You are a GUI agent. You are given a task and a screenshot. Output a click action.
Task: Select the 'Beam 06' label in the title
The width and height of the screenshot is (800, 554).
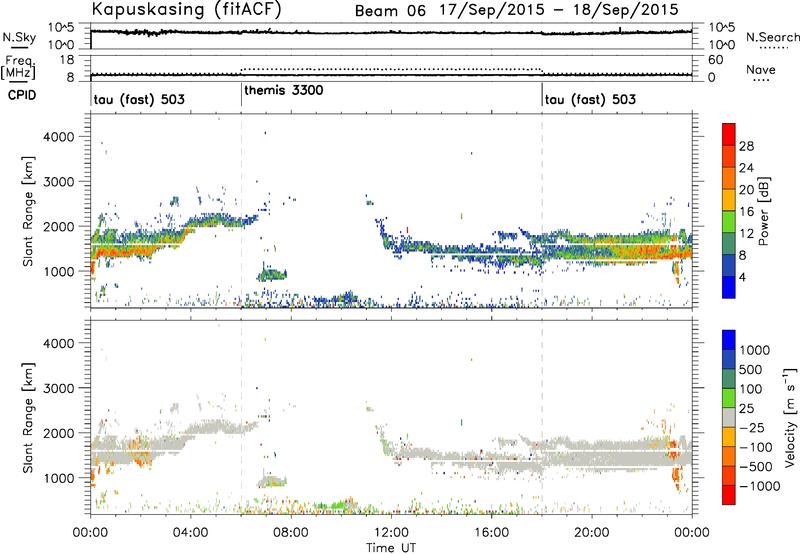click(x=390, y=11)
